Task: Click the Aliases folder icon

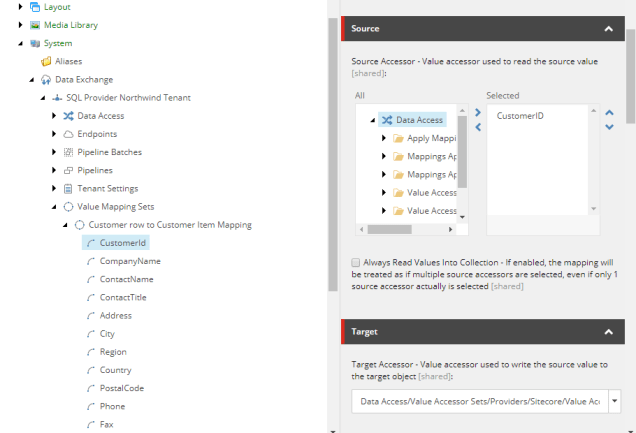Action: (46, 61)
